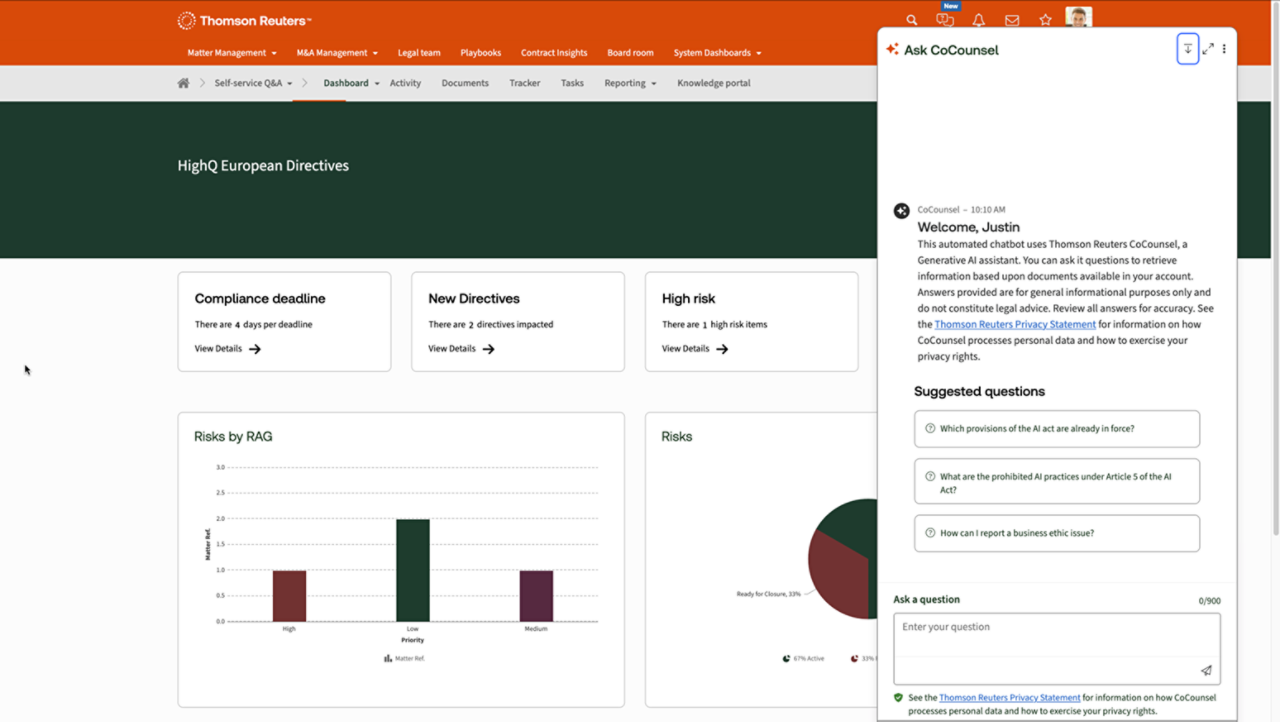The width and height of the screenshot is (1280, 722).
Task: Go to the home icon in breadcrumb
Action: [183, 83]
